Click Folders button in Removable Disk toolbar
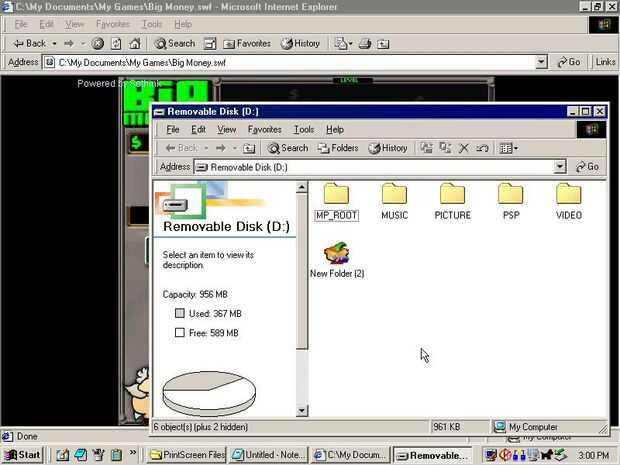This screenshot has width=620, height=465. click(x=338, y=148)
